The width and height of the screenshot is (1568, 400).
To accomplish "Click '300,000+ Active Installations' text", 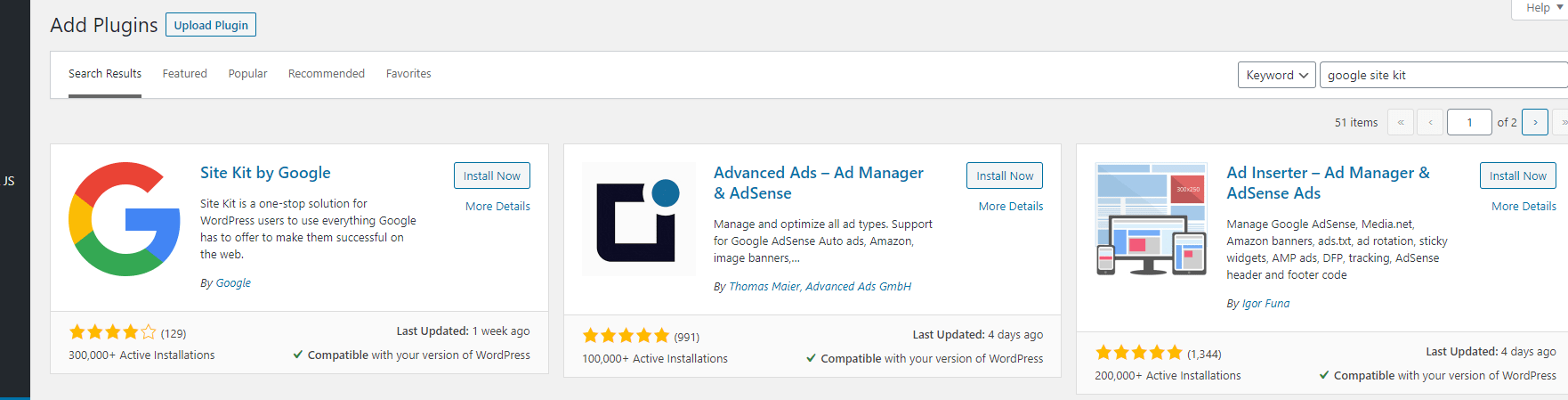I will pos(141,355).
